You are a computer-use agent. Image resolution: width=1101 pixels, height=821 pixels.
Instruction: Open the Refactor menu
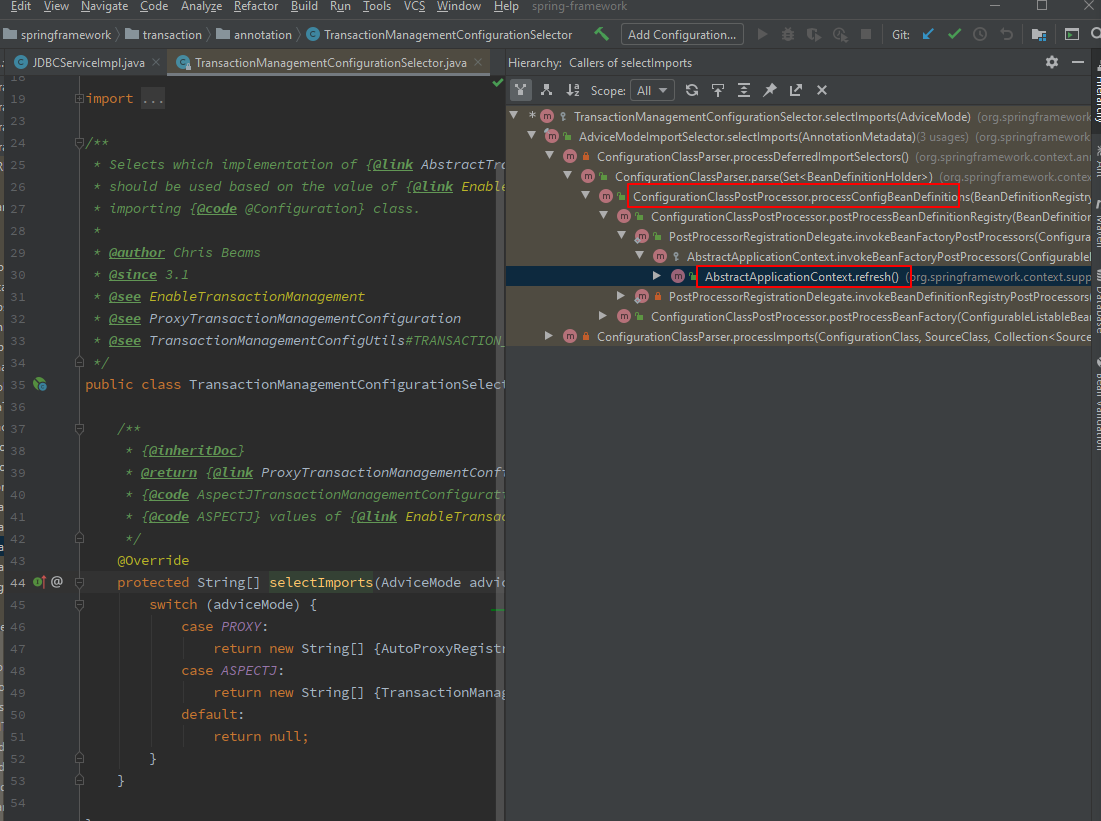coord(256,6)
